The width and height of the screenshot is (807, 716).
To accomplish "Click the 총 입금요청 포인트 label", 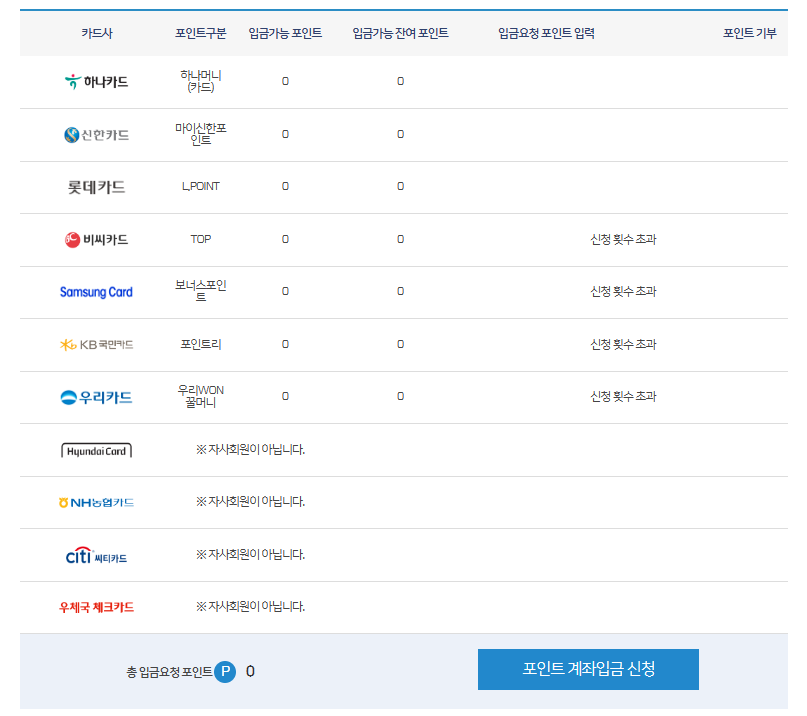I will pyautogui.click(x=169, y=672).
